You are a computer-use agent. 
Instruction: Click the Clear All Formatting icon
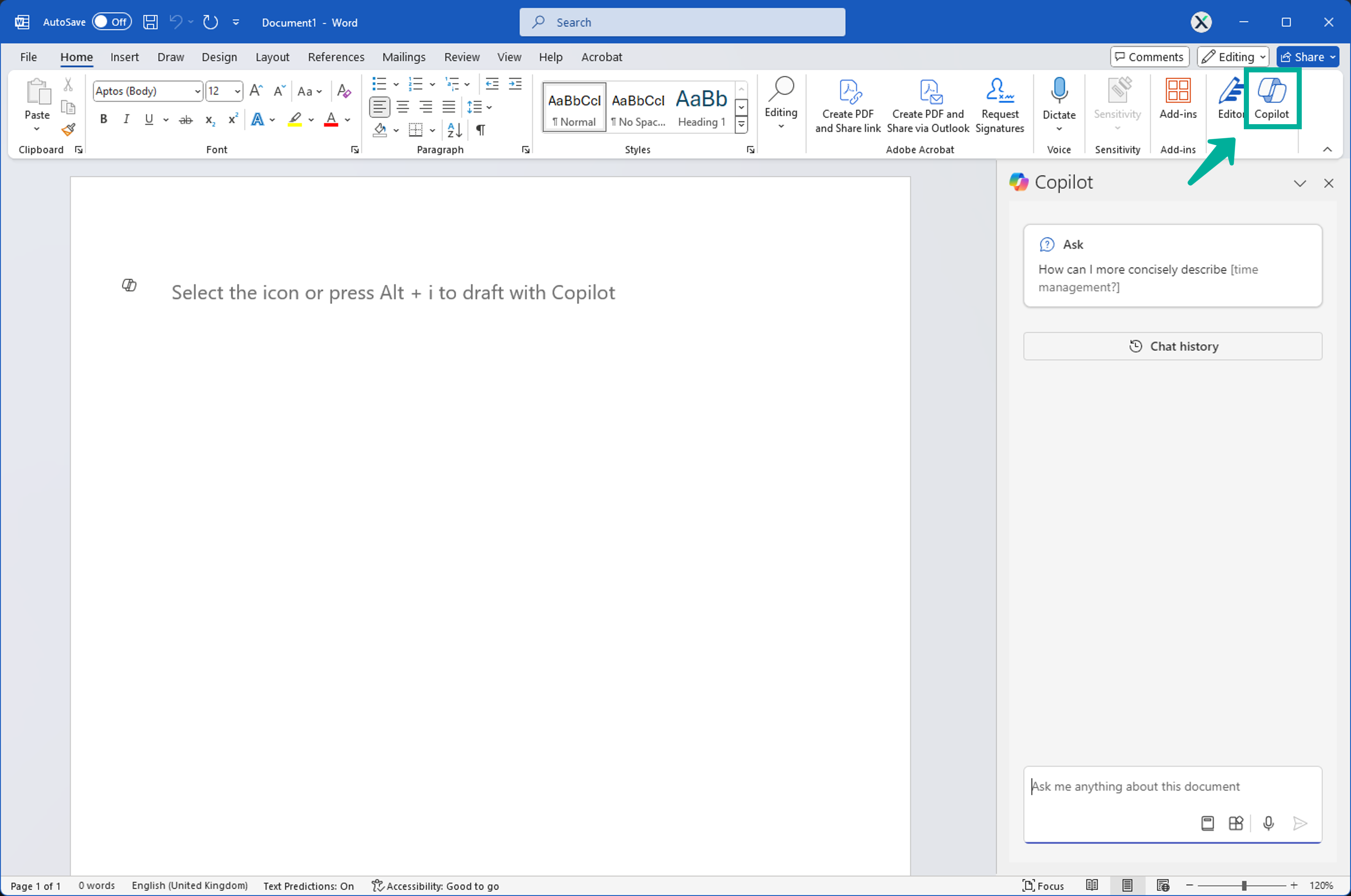(344, 91)
